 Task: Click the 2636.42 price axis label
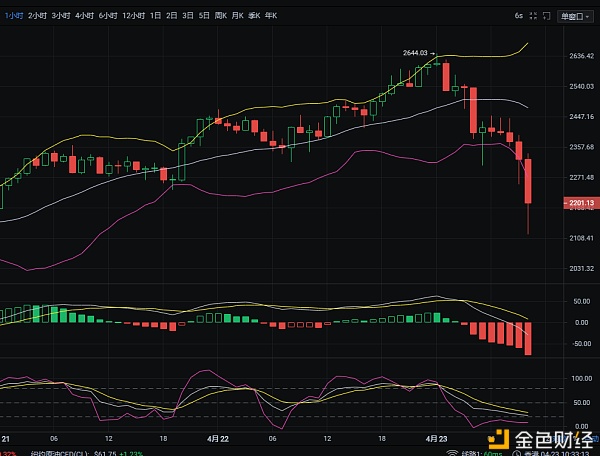(582, 56)
